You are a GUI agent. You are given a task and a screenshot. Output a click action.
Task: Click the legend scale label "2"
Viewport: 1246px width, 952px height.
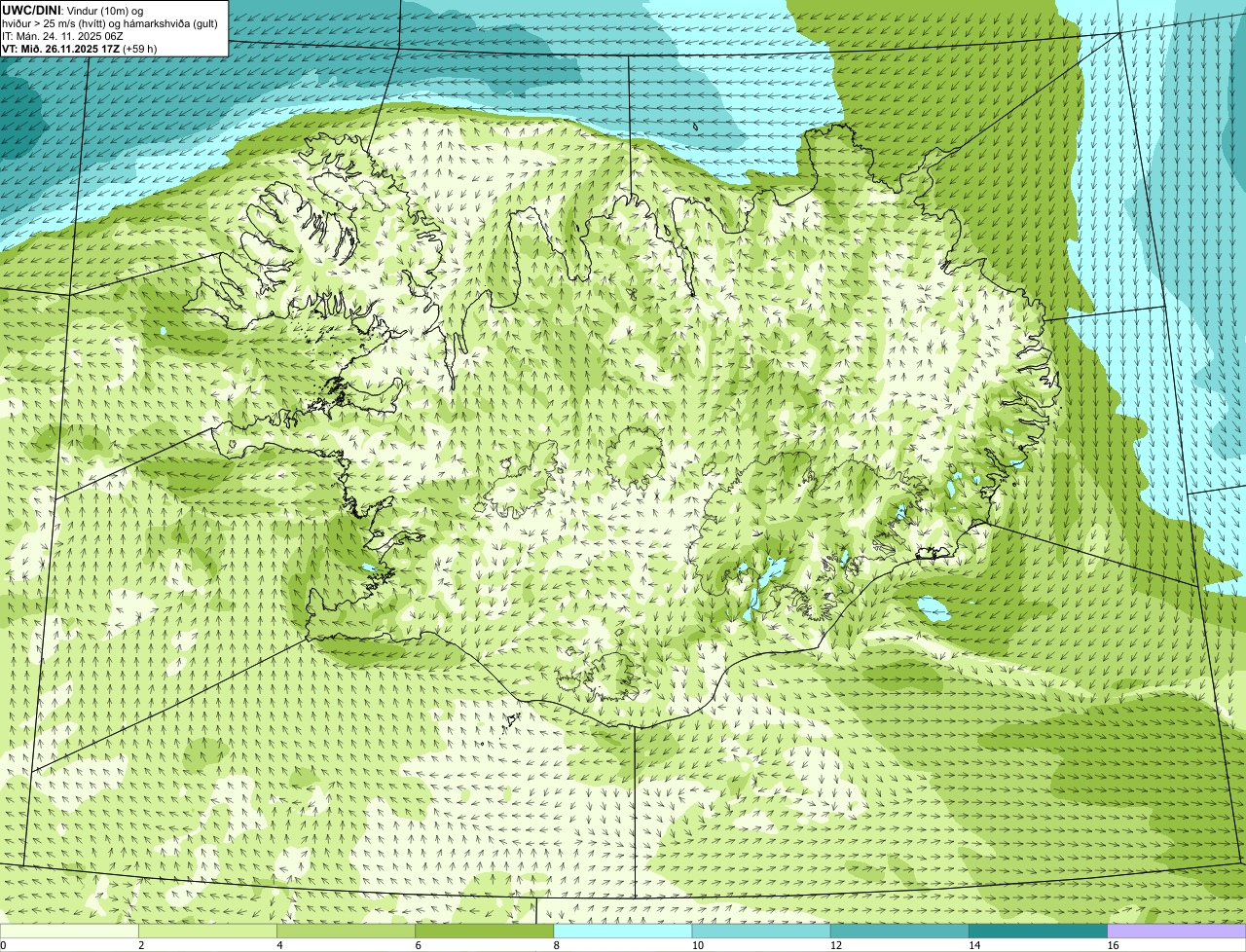click(x=141, y=945)
